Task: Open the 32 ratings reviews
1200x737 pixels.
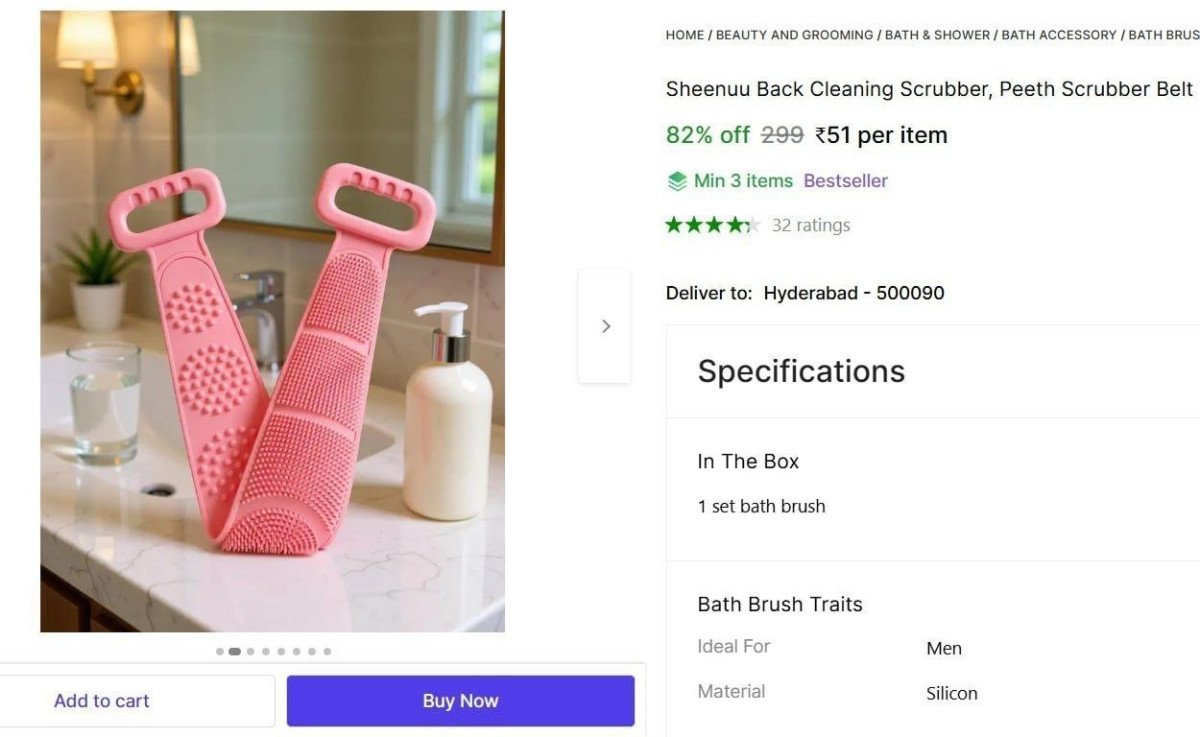Action: (810, 225)
